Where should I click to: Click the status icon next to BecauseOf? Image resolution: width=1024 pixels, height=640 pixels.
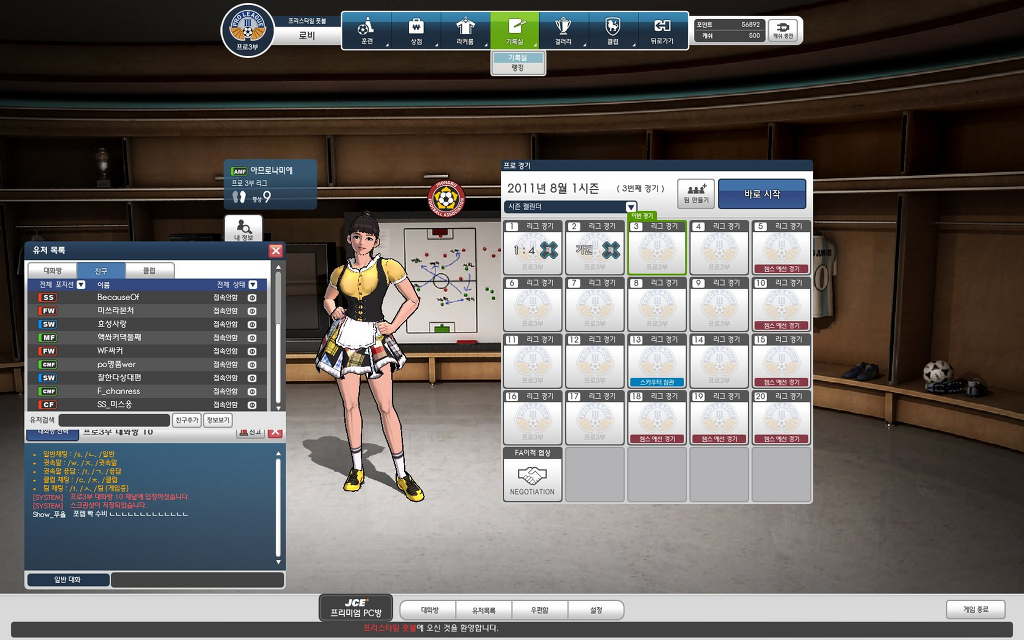(x=252, y=297)
